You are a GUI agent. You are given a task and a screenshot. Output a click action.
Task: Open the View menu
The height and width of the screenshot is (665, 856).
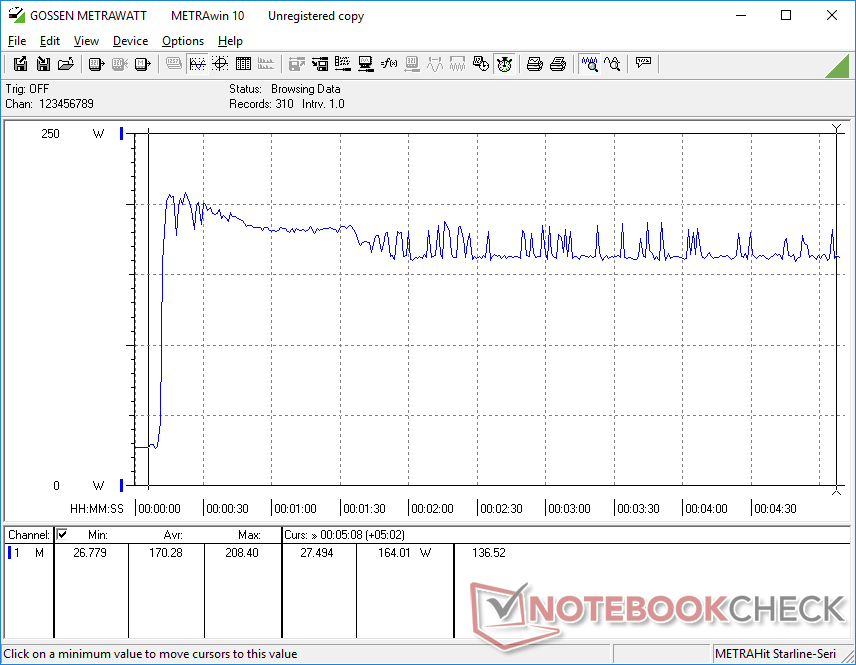click(86, 41)
